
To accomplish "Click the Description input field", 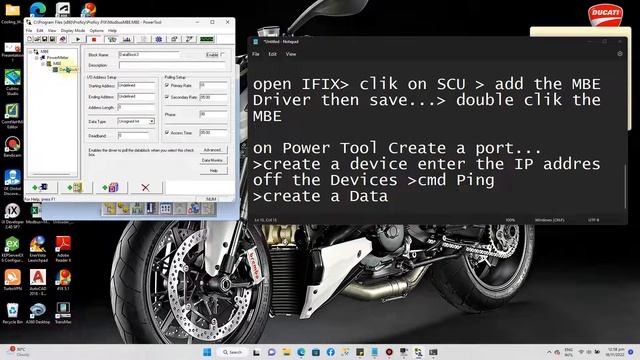I will pyautogui.click(x=172, y=65).
